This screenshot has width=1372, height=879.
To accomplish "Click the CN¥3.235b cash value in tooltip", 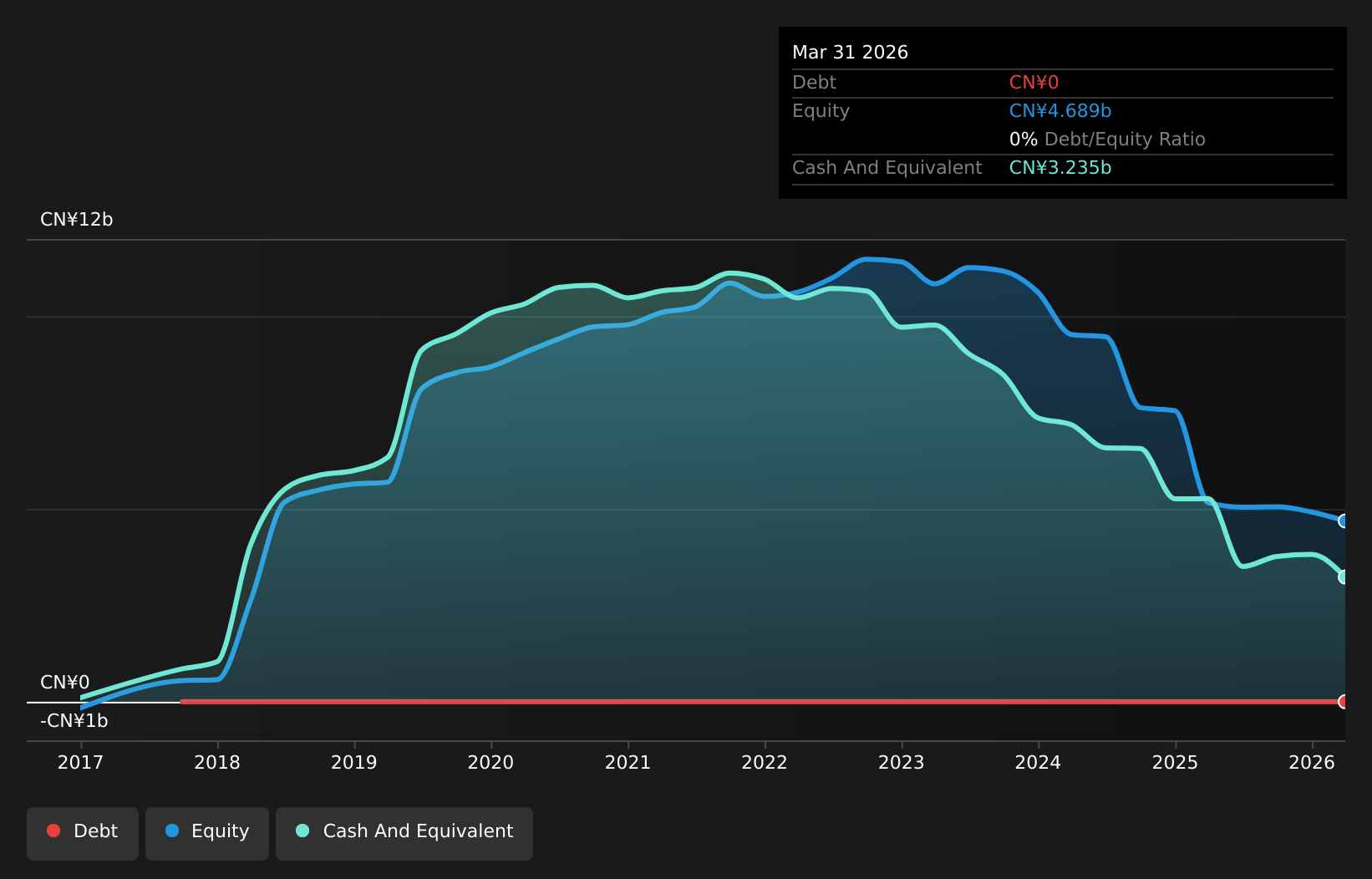I will tap(1060, 168).
